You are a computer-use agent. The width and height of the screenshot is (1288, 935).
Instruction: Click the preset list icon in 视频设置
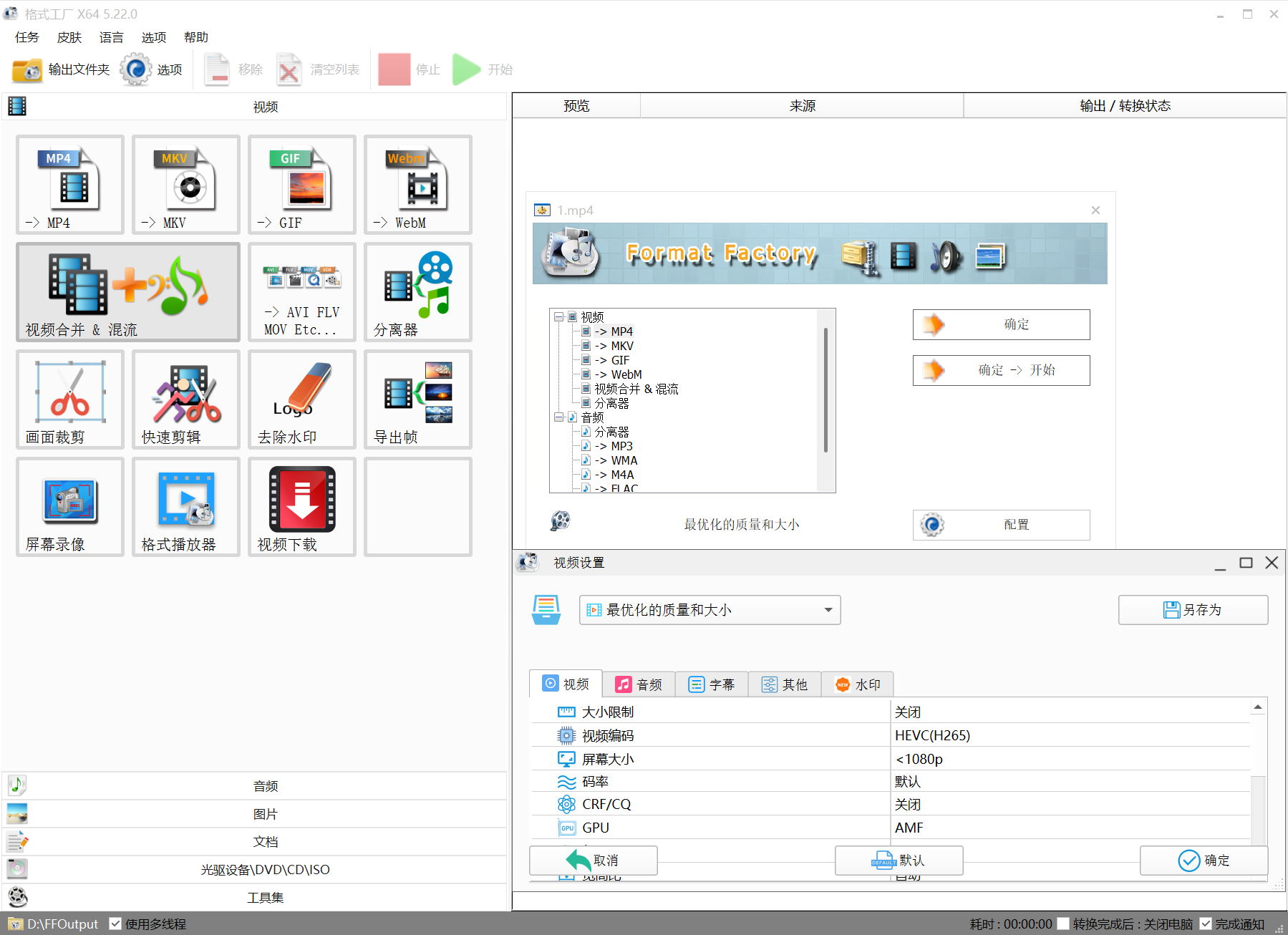(546, 610)
